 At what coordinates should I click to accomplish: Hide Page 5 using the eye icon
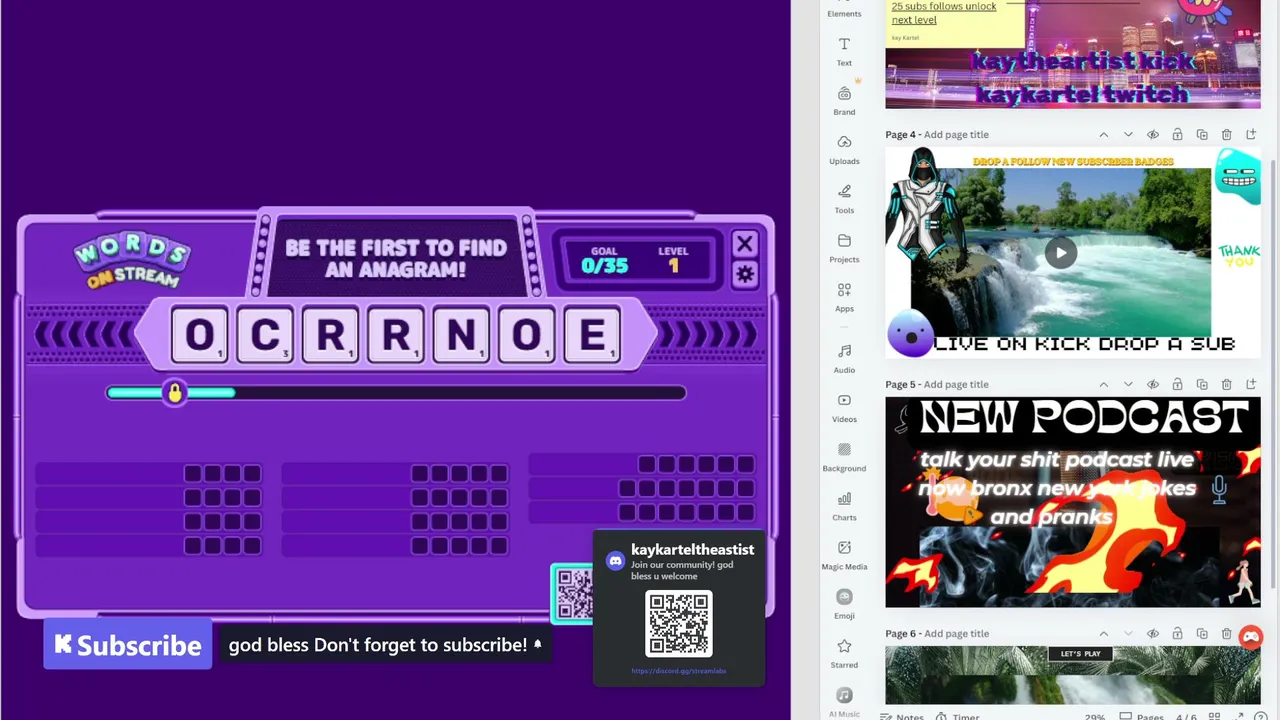tap(1153, 384)
